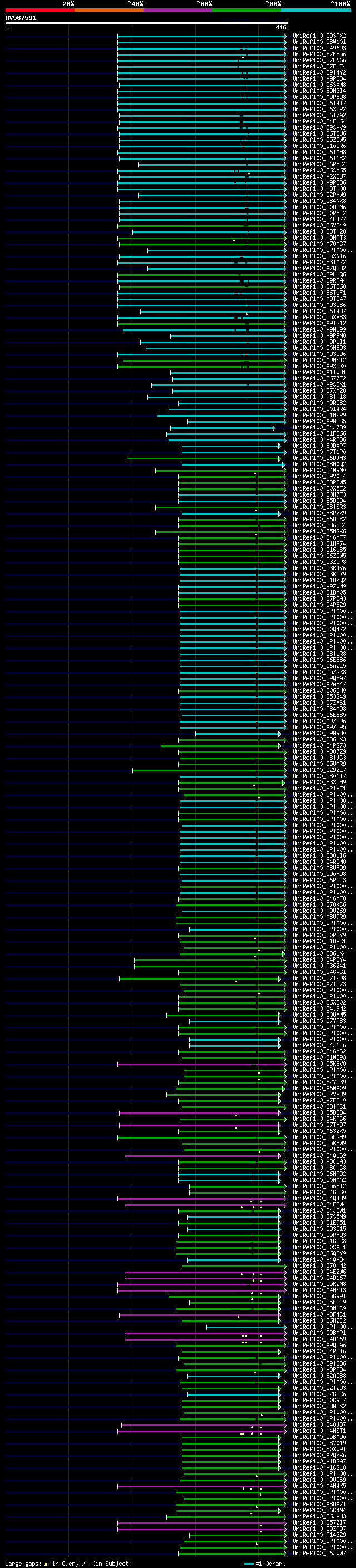
Task: Select the orange ~40% identity color bar
Action: 109,10
